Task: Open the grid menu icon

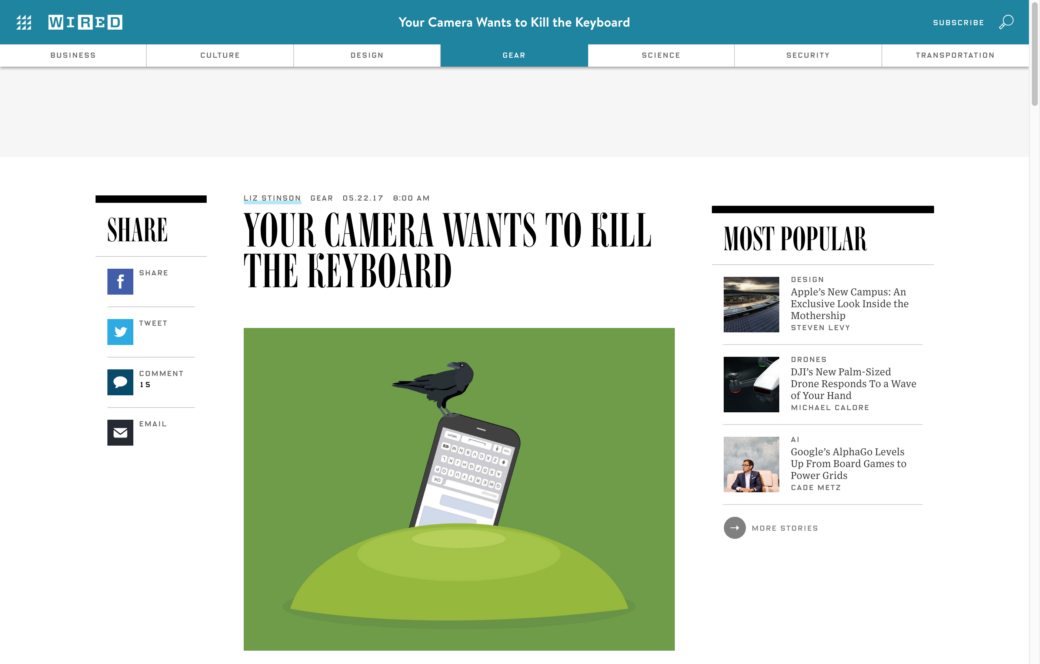Action: [x=24, y=22]
